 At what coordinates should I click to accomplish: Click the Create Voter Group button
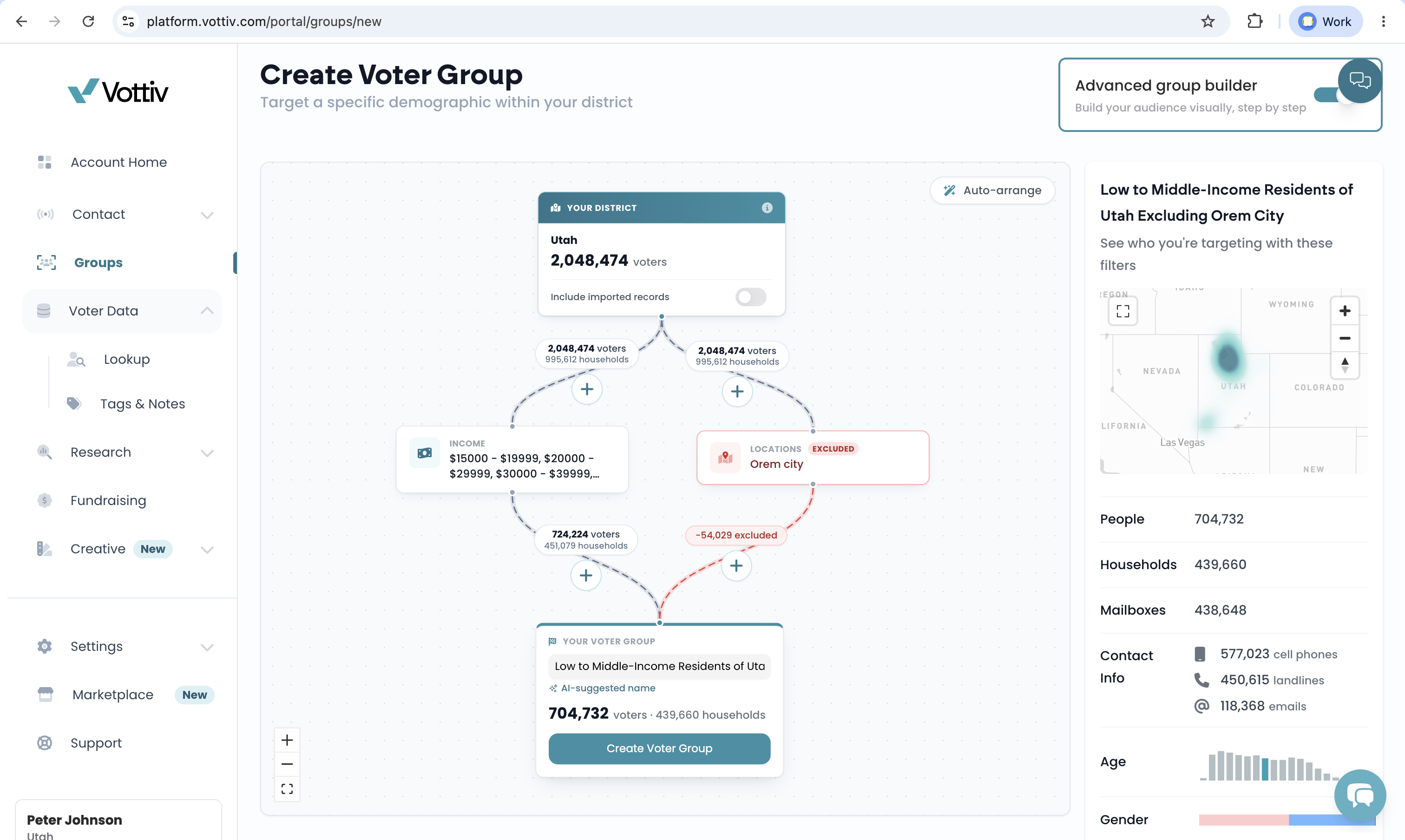pyautogui.click(x=659, y=748)
